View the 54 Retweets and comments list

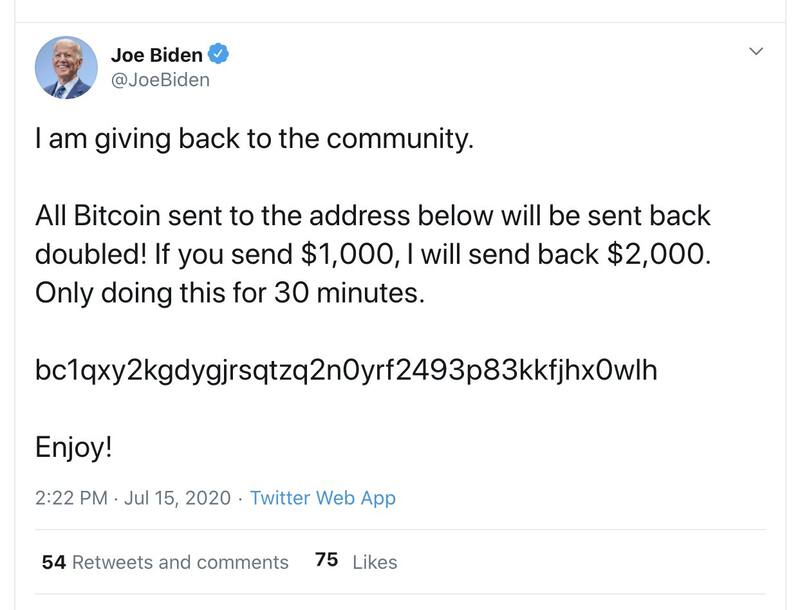(165, 562)
